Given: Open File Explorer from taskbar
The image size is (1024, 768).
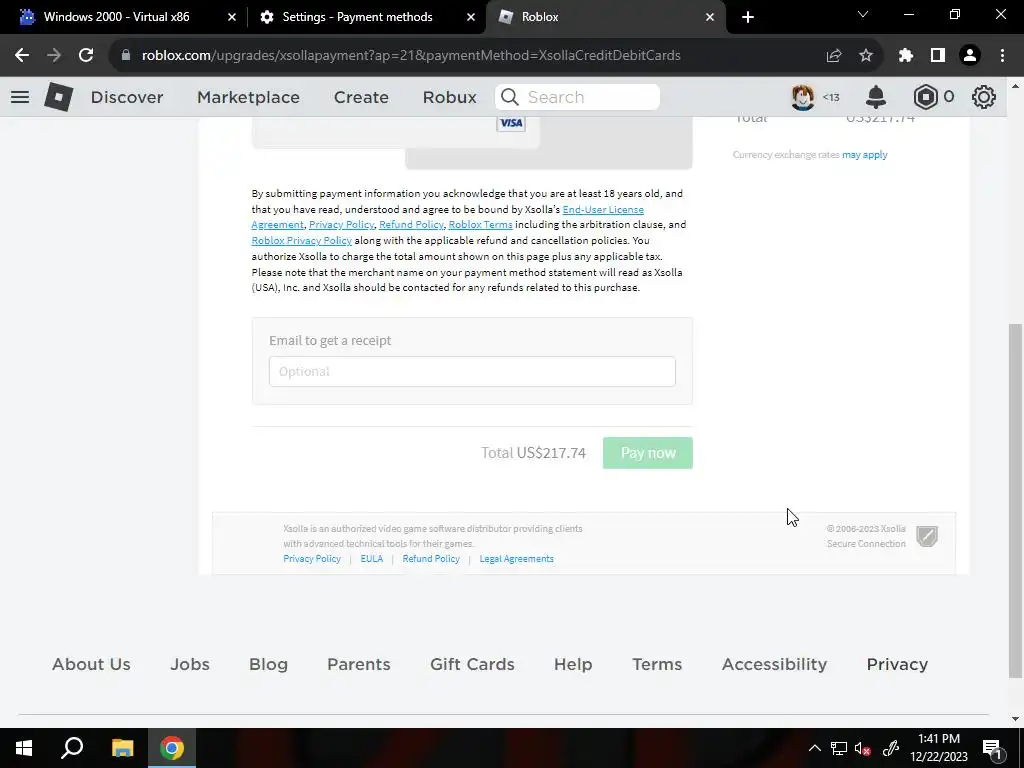Looking at the screenshot, I should [122, 748].
